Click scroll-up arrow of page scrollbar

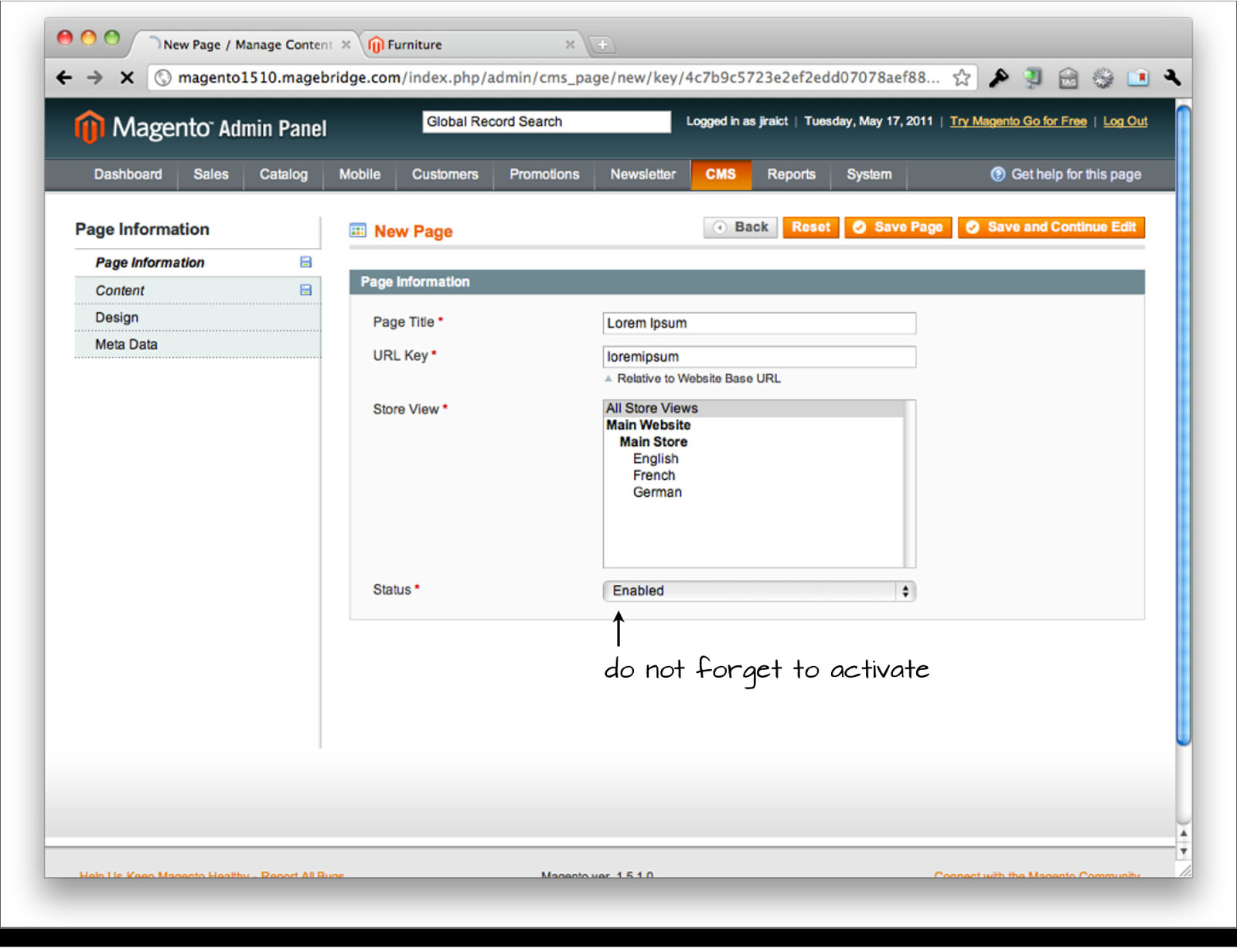1184,834
